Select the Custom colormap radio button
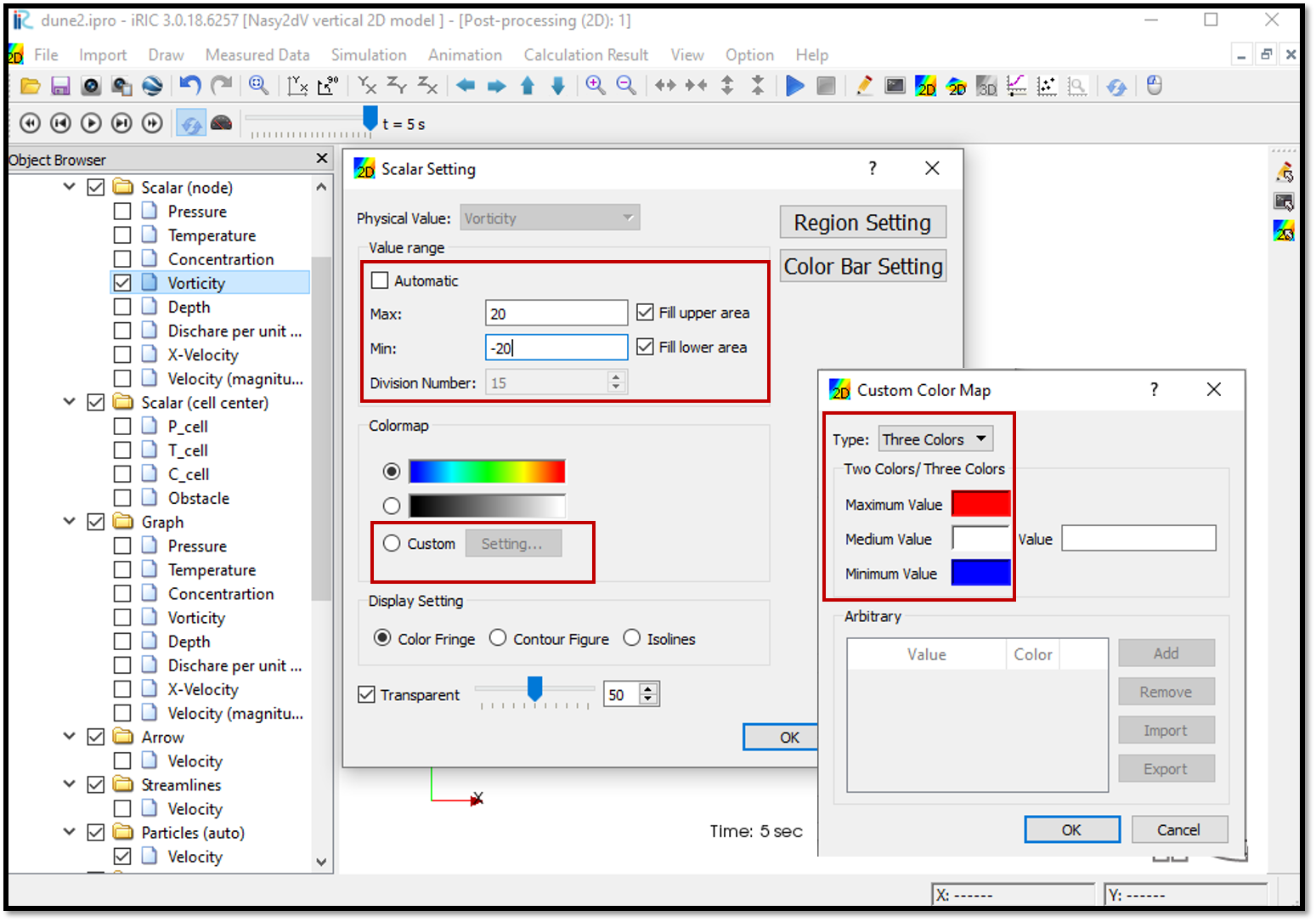Image resolution: width=1316 pixels, height=922 pixels. pyautogui.click(x=392, y=543)
